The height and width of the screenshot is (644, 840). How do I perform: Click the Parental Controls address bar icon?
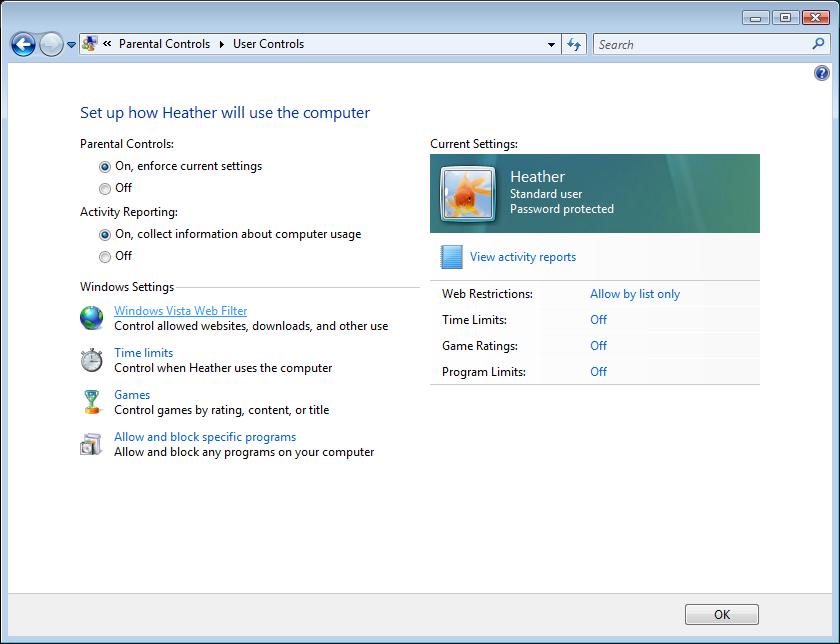pyautogui.click(x=90, y=44)
